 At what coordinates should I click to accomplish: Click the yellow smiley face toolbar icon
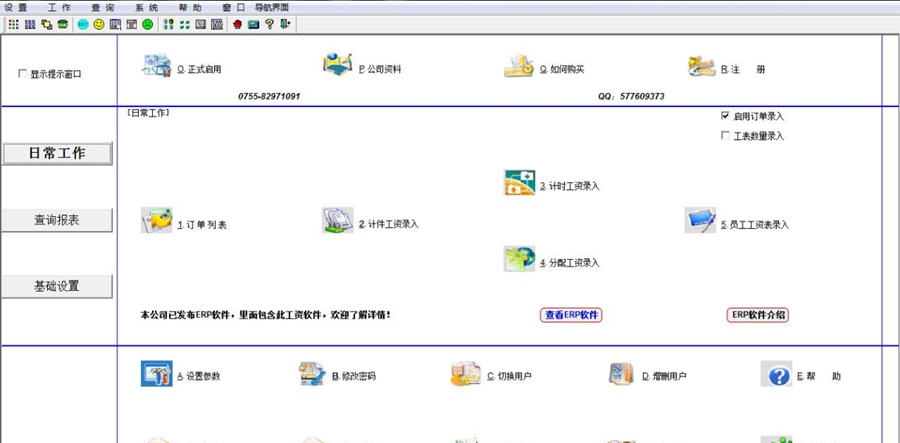tap(99, 24)
